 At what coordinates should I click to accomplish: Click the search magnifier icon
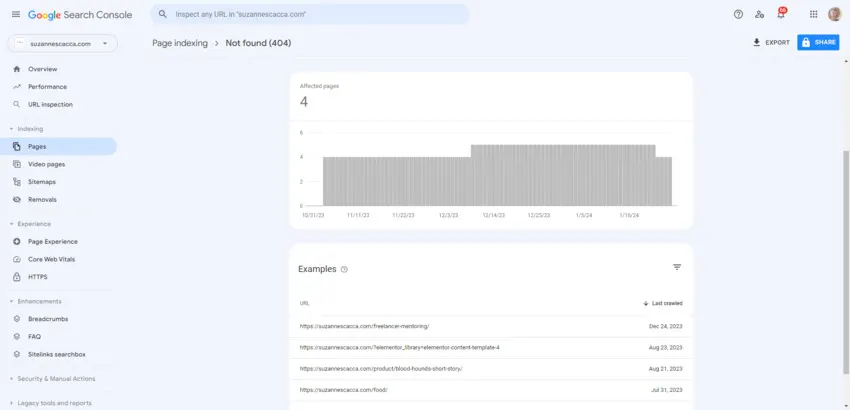[x=163, y=14]
